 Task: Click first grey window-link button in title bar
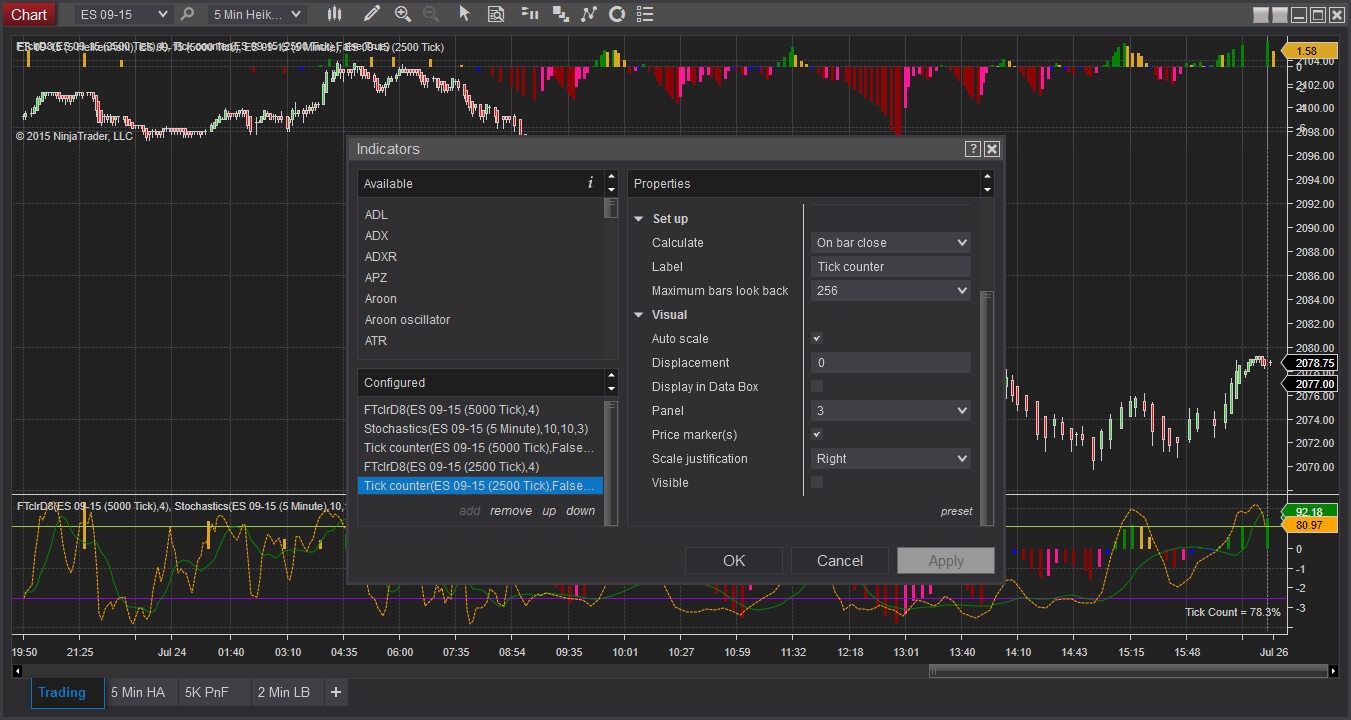pos(1261,15)
